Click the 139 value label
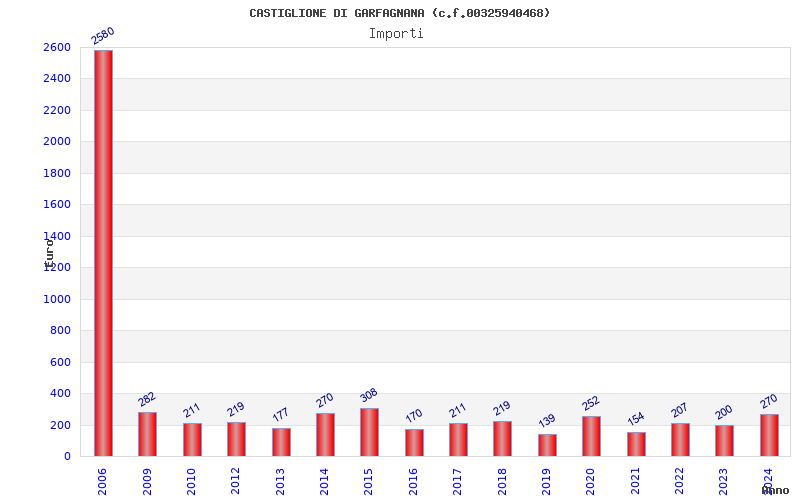This screenshot has width=800, height=500. [x=547, y=420]
